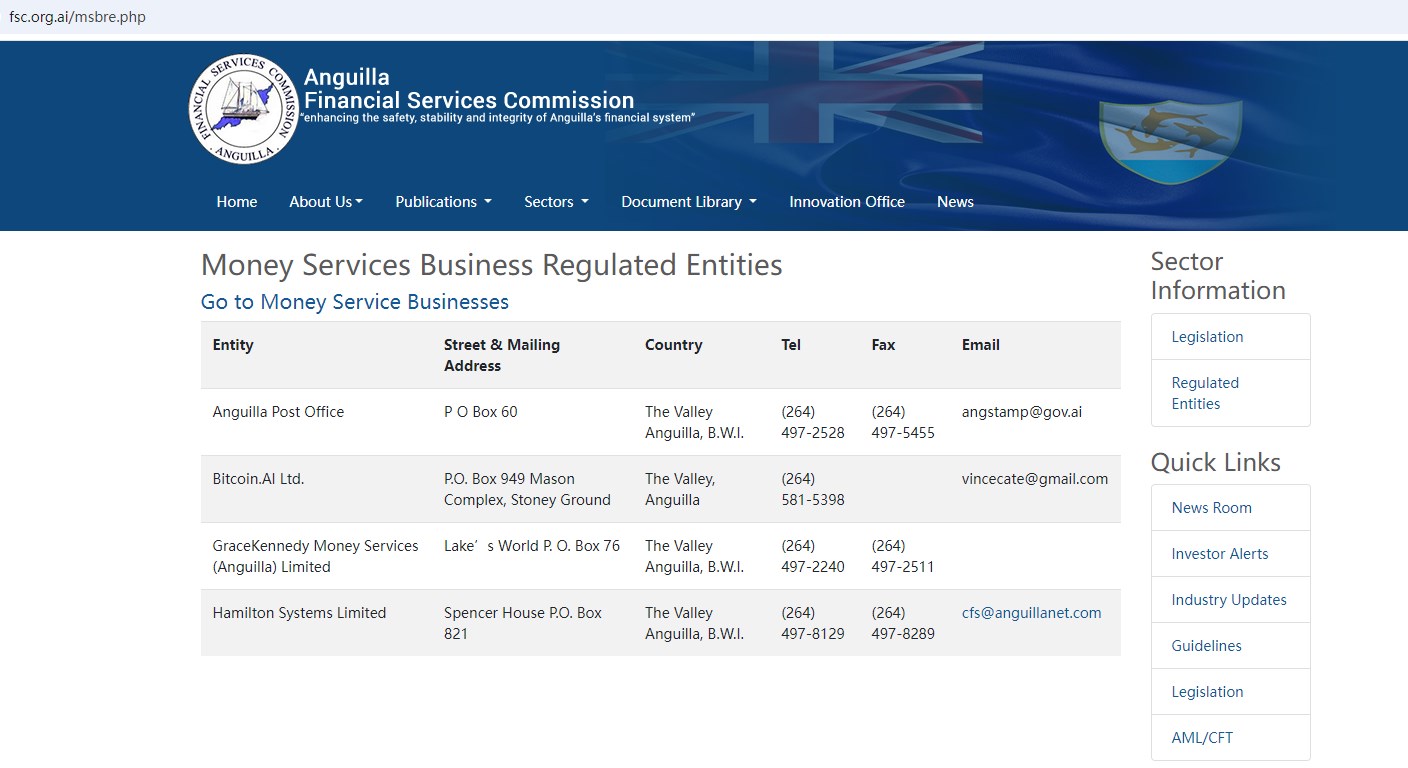The image size is (1408, 768).
Task: Open the About Us dropdown menu
Action: 326,202
